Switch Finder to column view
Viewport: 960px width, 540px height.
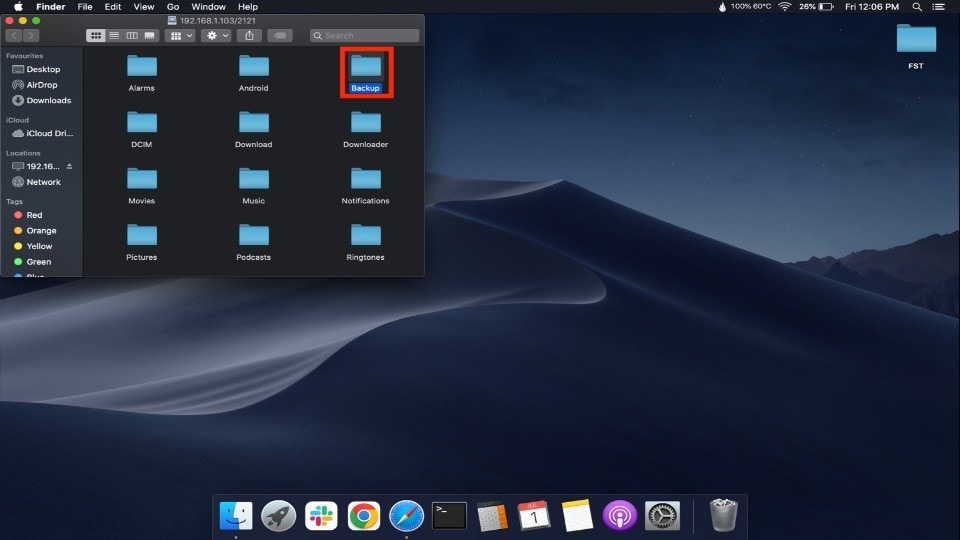point(132,36)
